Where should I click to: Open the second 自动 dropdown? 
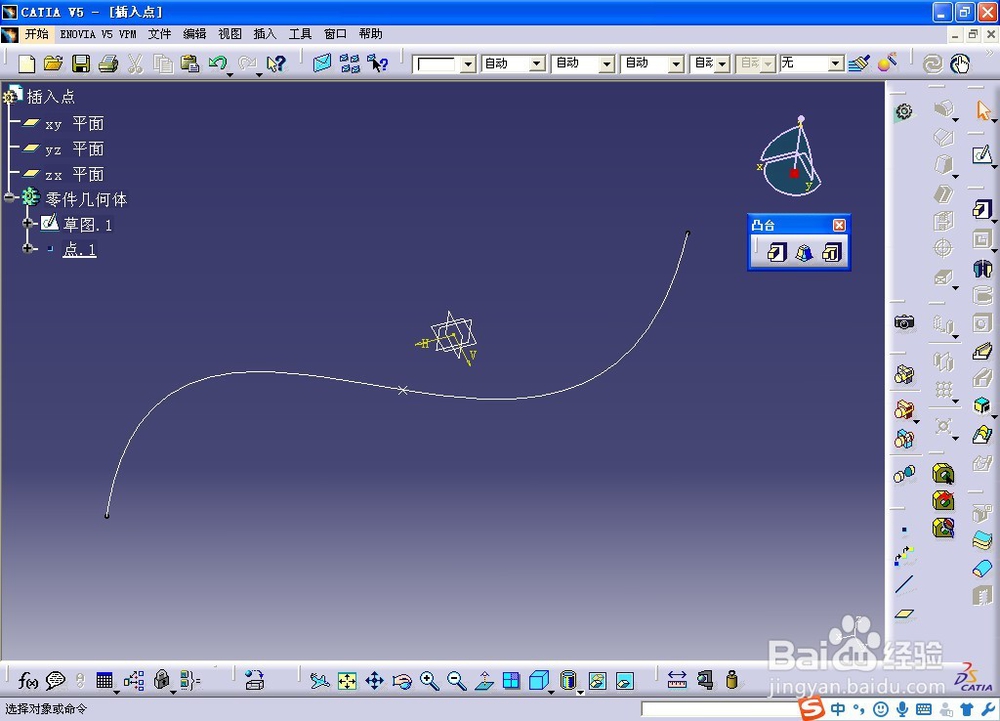click(x=607, y=64)
